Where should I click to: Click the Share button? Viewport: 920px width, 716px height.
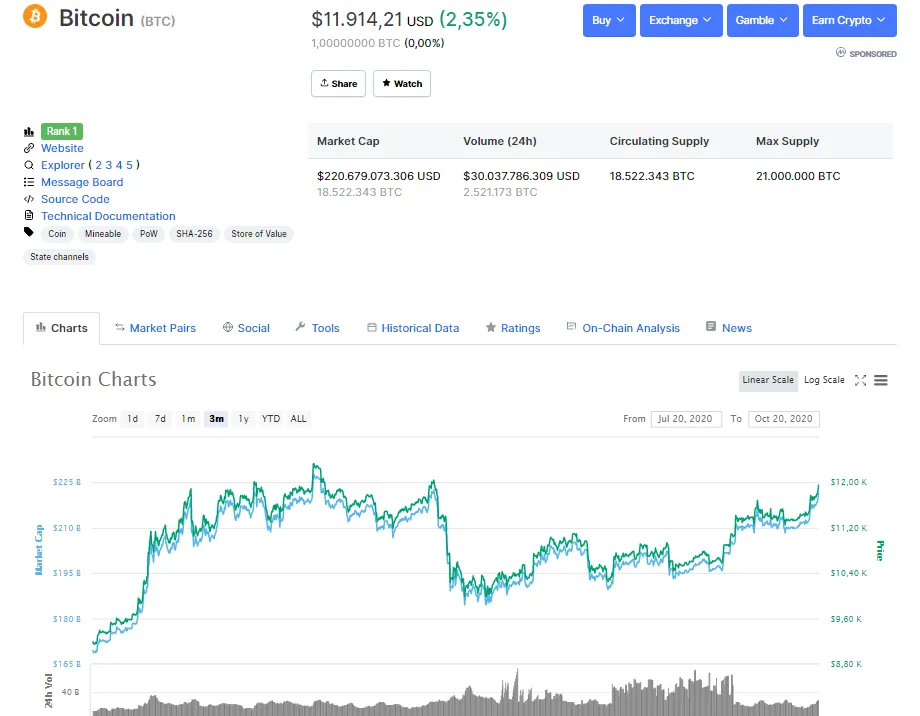[339, 83]
